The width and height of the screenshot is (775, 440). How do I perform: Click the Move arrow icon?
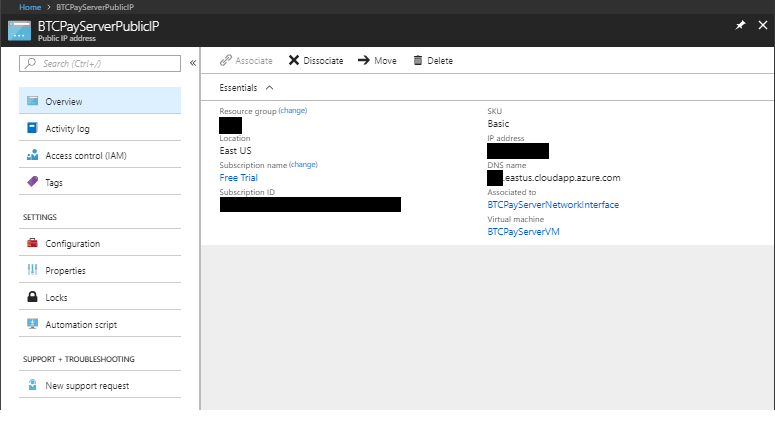tap(364, 60)
